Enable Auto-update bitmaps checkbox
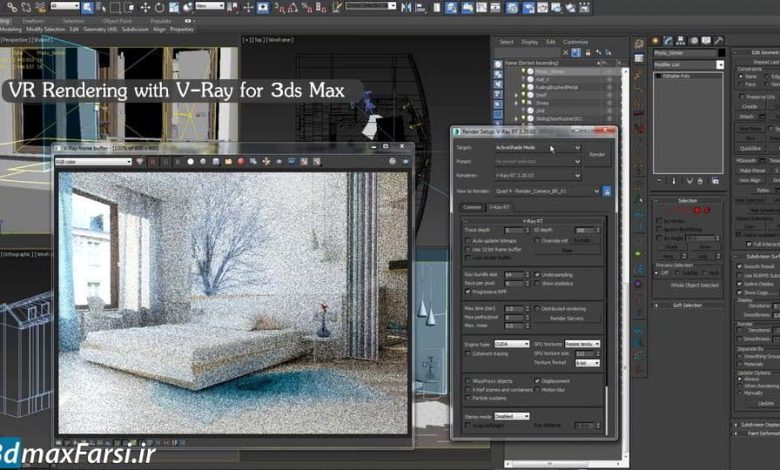Image resolution: width=780 pixels, height=470 pixels. click(468, 241)
